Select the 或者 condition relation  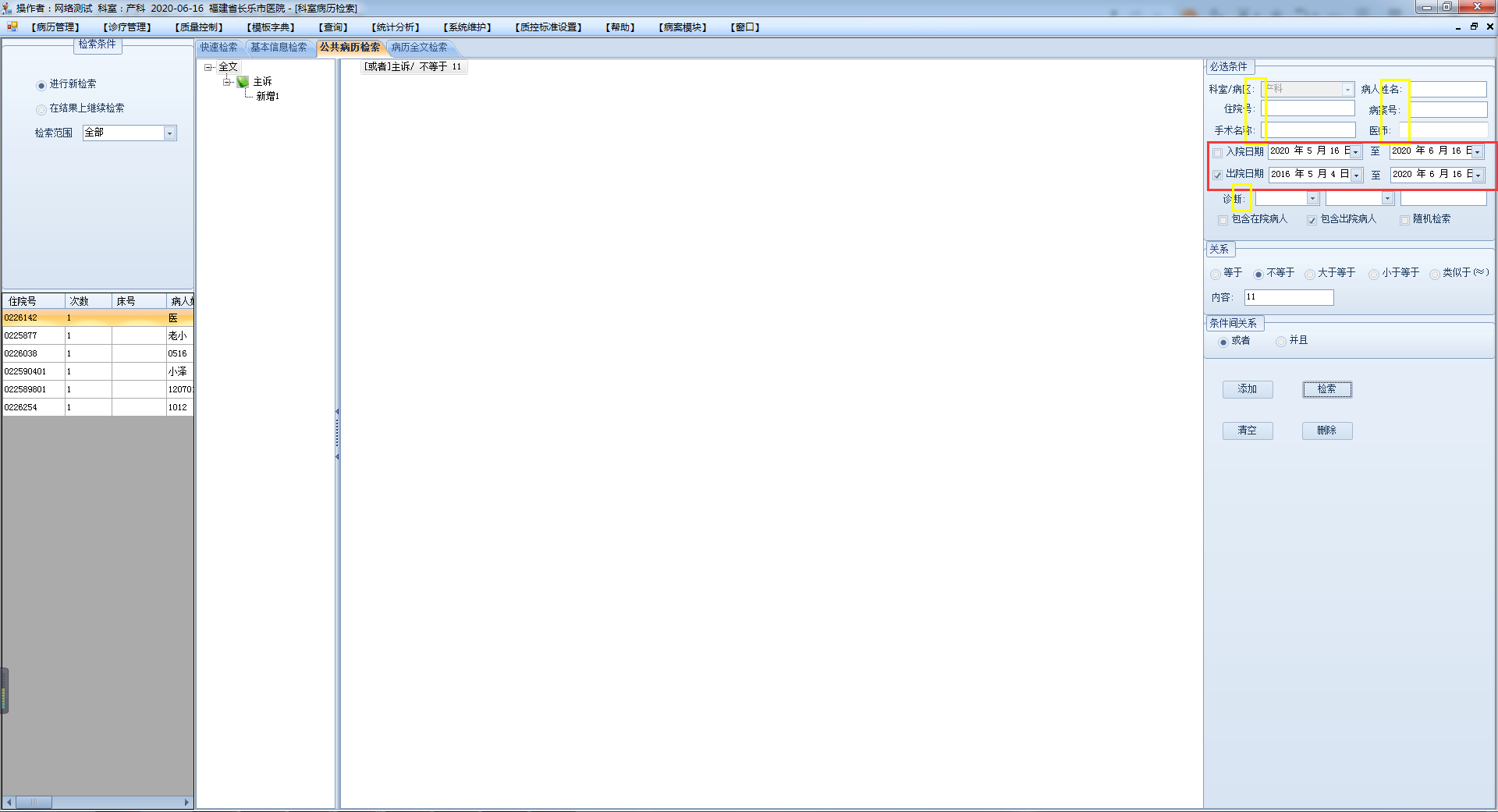point(1223,342)
